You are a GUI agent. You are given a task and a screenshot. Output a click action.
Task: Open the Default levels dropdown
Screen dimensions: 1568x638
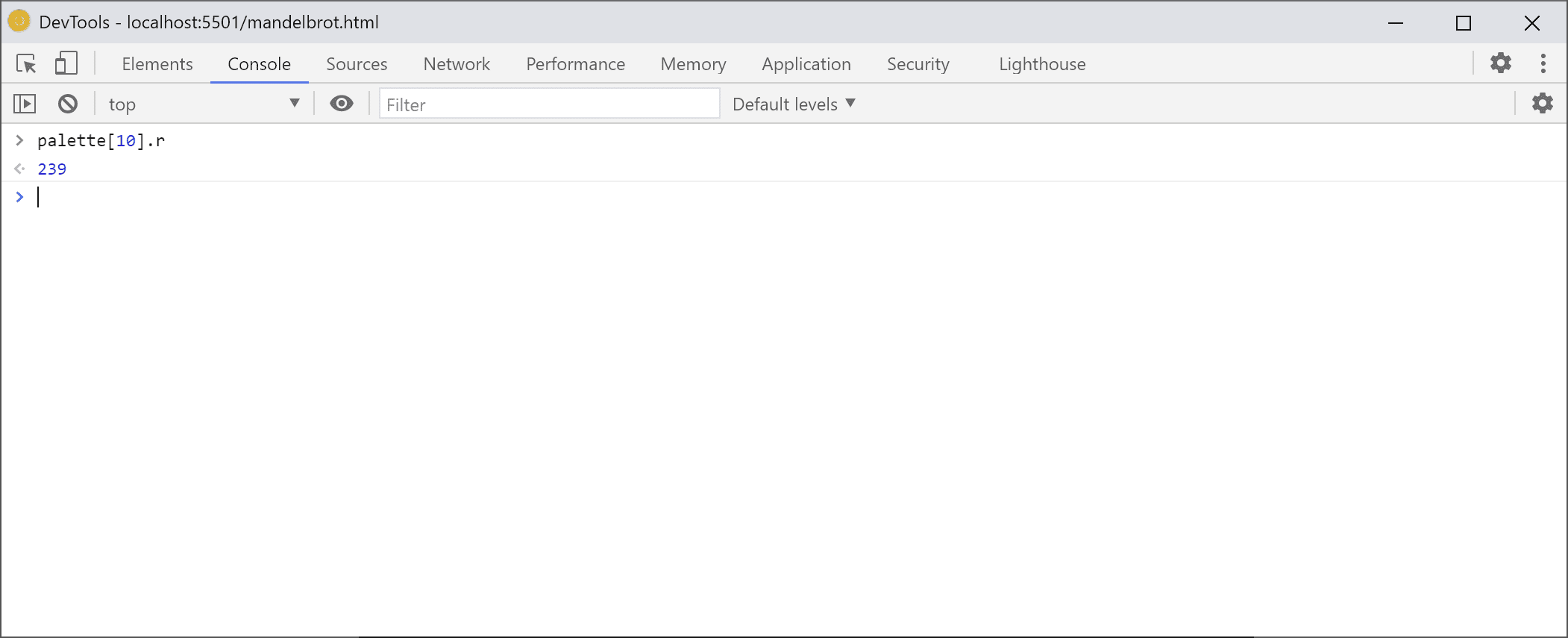click(792, 104)
